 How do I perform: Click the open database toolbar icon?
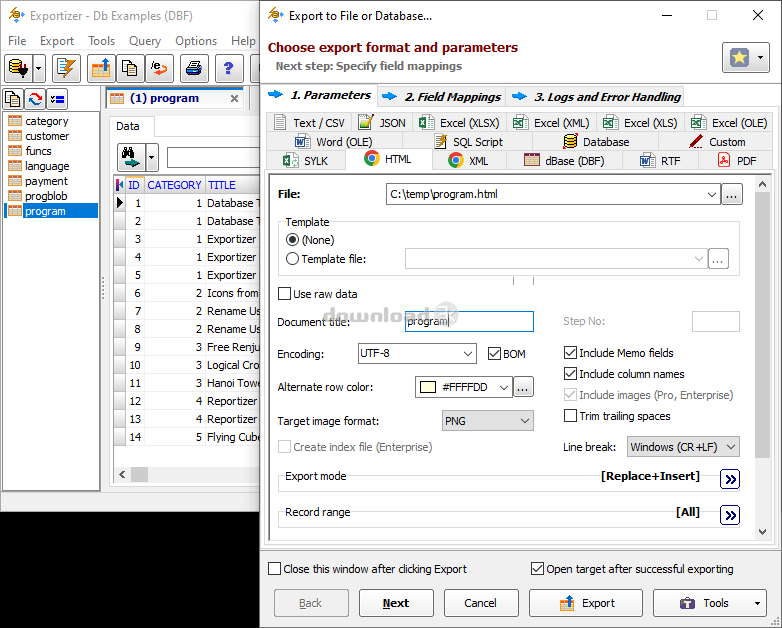click(18, 68)
